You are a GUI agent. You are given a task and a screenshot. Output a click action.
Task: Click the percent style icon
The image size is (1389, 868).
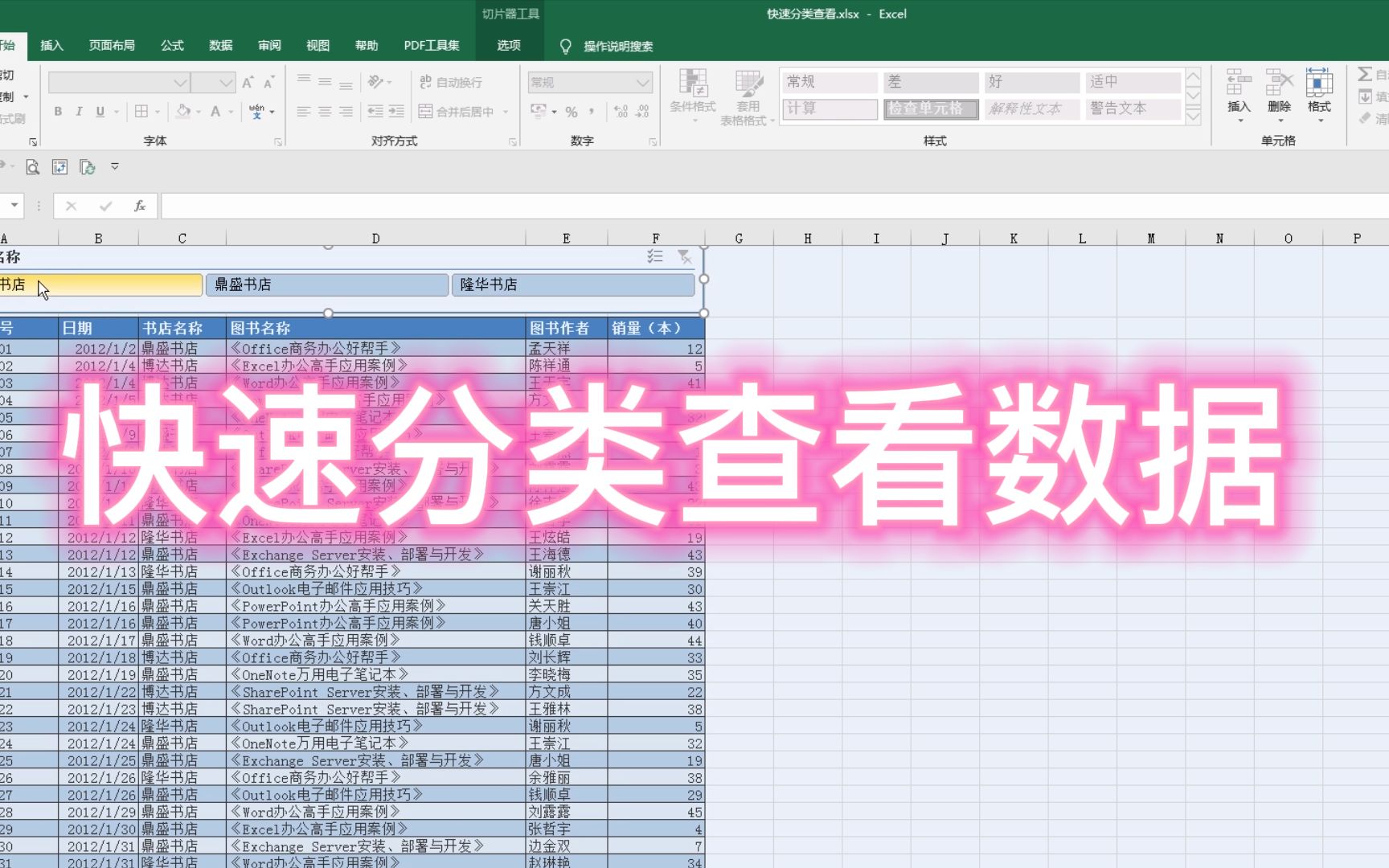(x=572, y=112)
